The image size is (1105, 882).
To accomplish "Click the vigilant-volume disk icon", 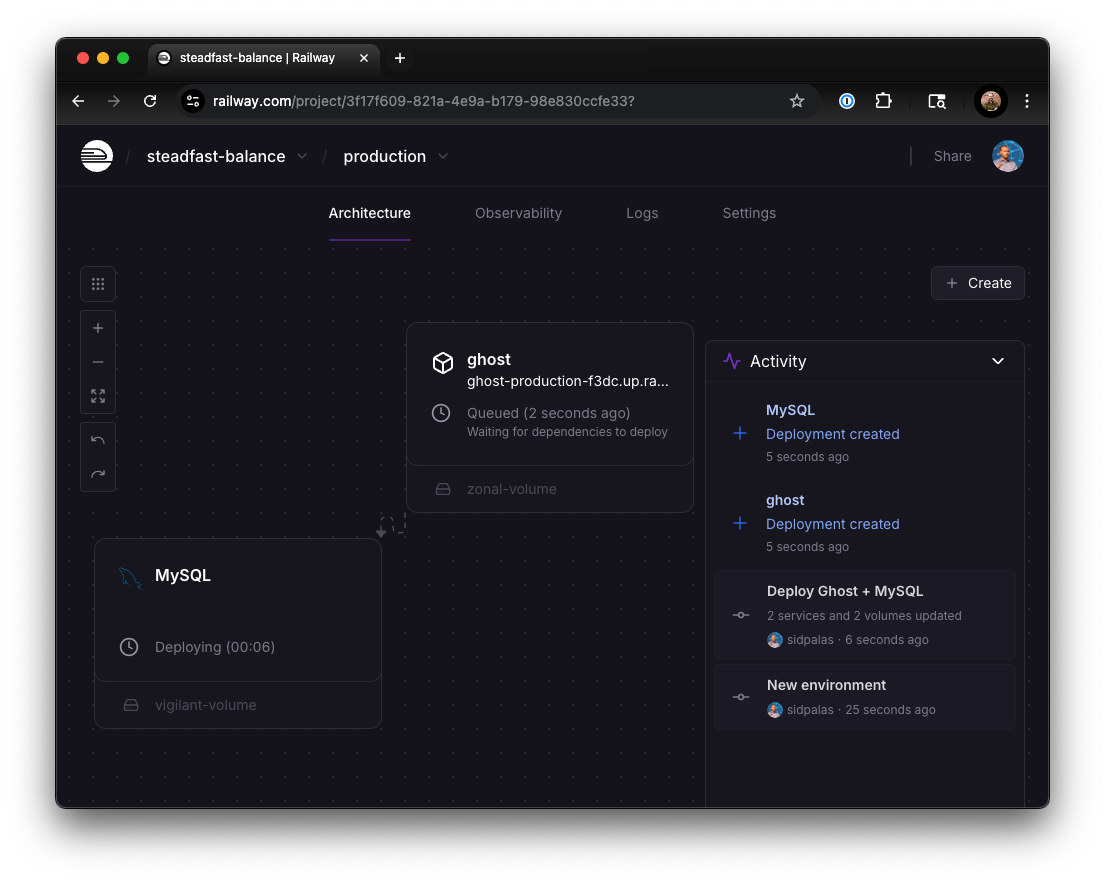I will point(131,705).
